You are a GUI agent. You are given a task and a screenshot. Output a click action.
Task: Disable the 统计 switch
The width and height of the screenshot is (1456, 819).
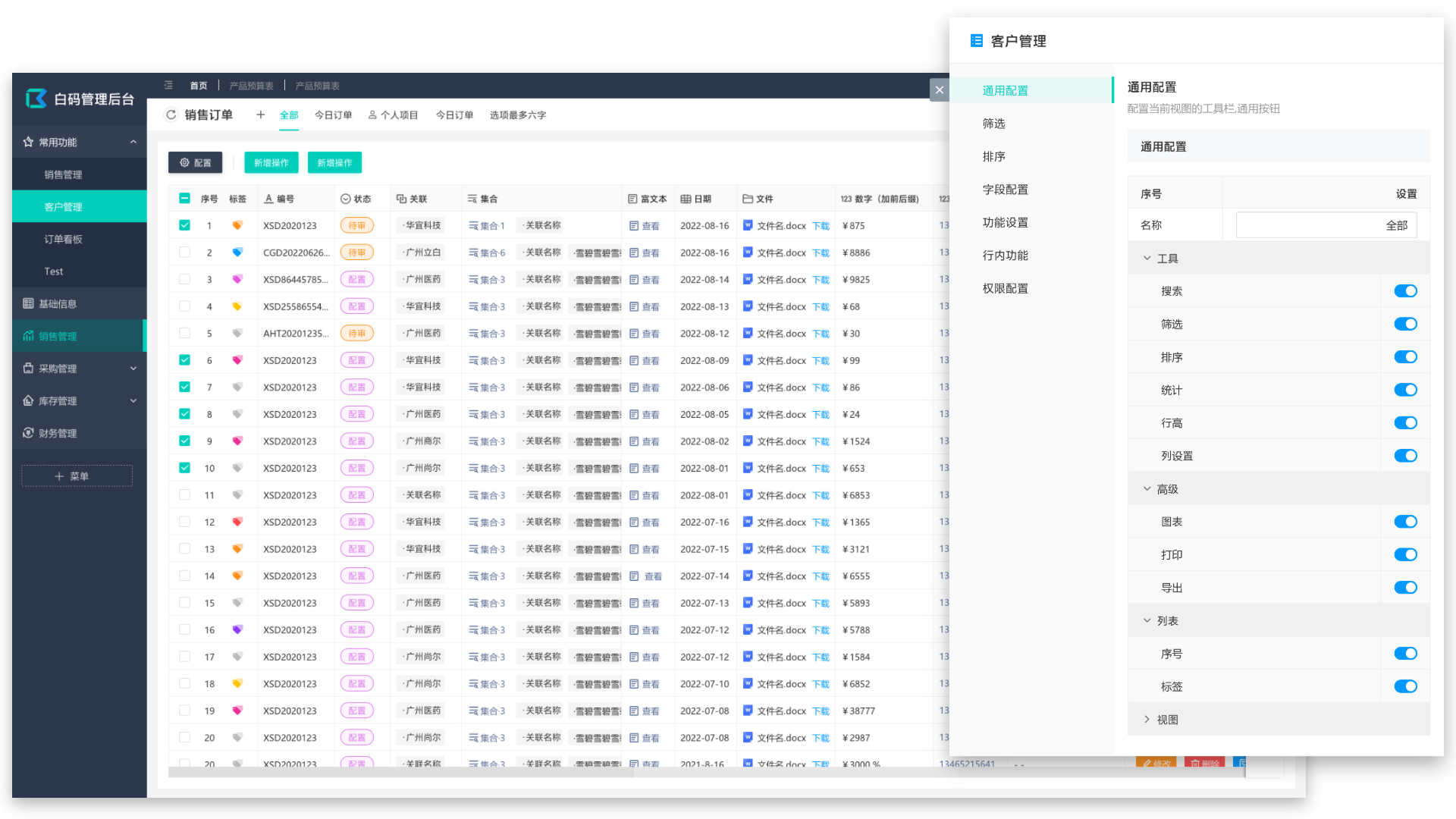[x=1405, y=390]
